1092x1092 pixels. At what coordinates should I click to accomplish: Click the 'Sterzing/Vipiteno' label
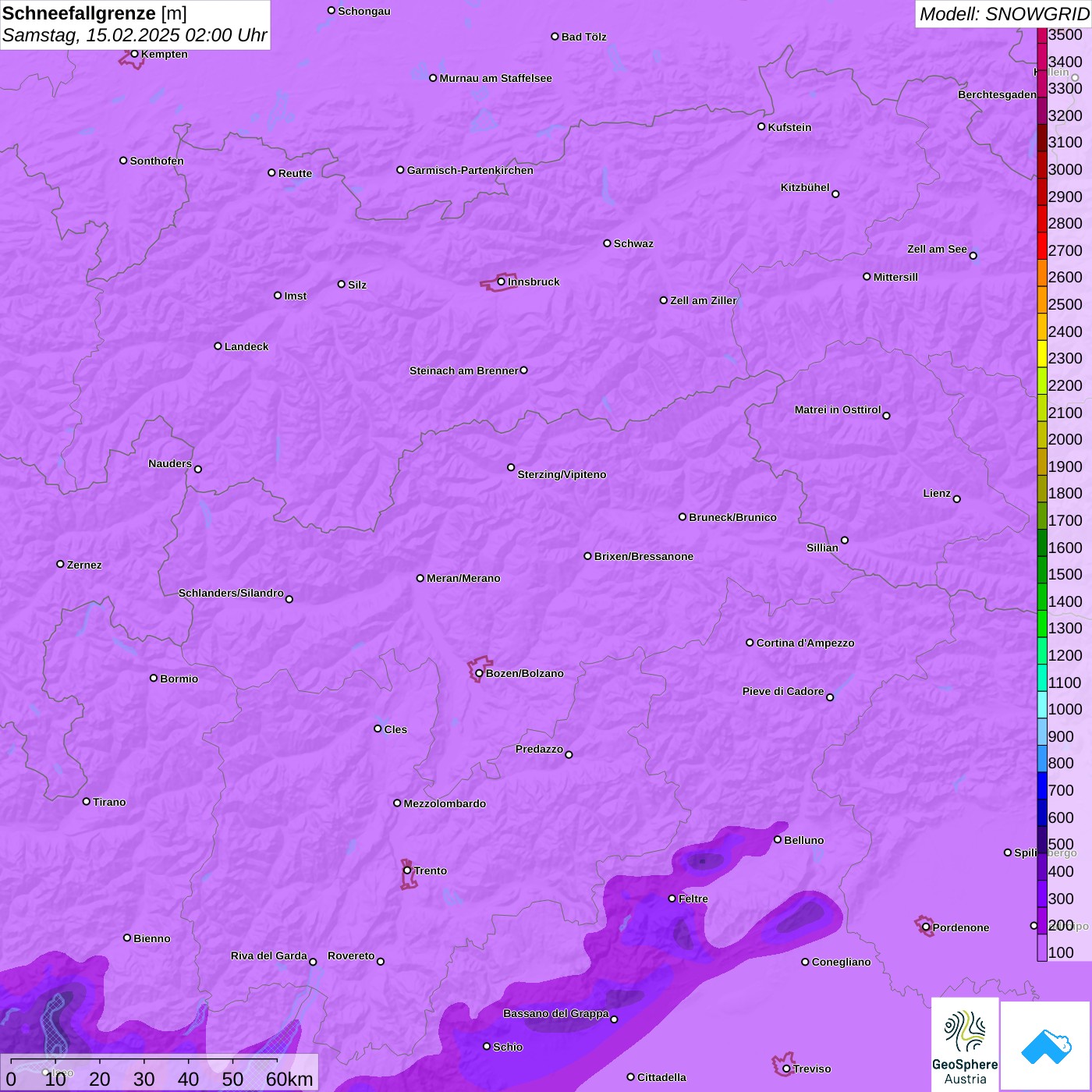562,474
